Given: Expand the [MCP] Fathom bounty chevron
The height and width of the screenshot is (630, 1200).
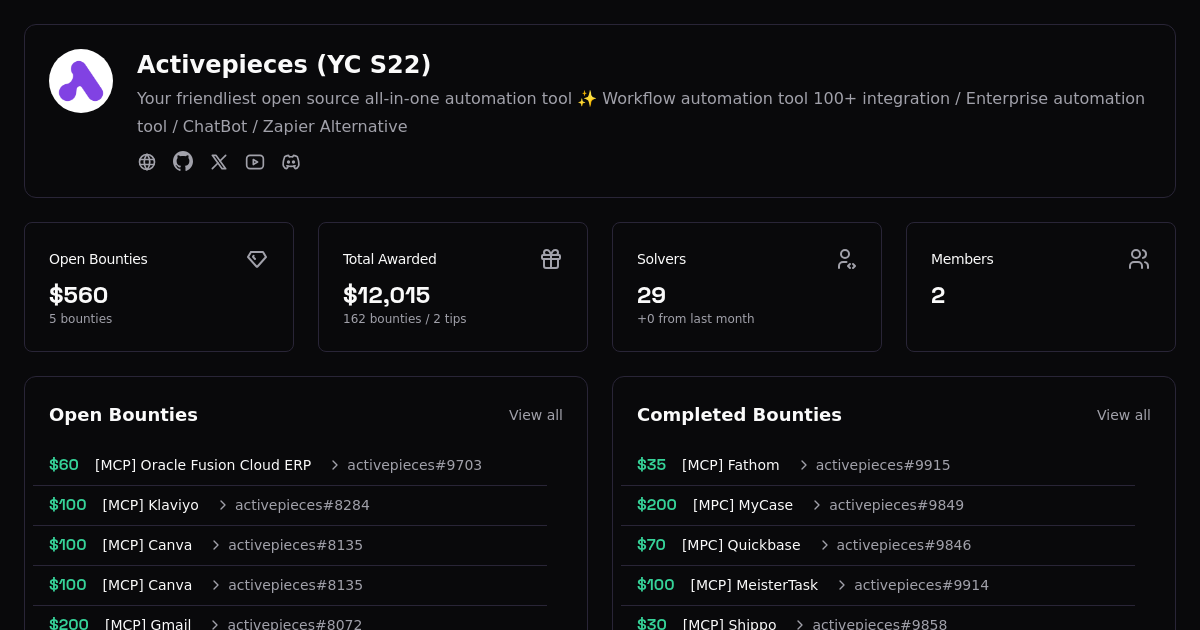Looking at the screenshot, I should [x=803, y=465].
